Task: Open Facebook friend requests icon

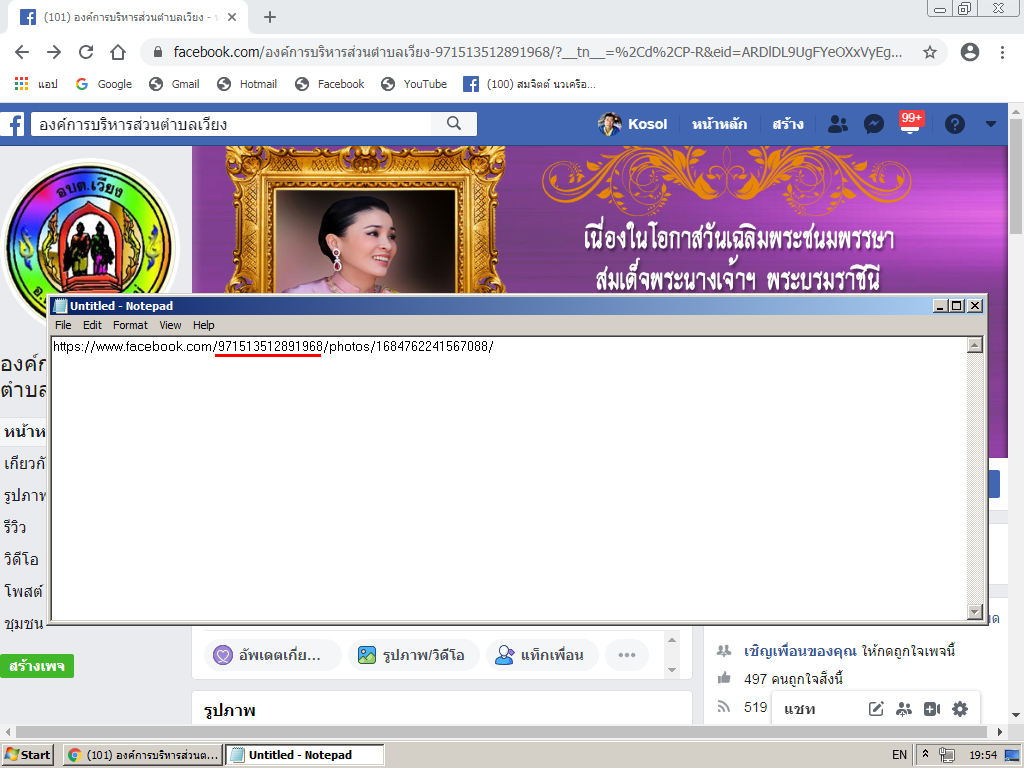Action: coord(838,124)
